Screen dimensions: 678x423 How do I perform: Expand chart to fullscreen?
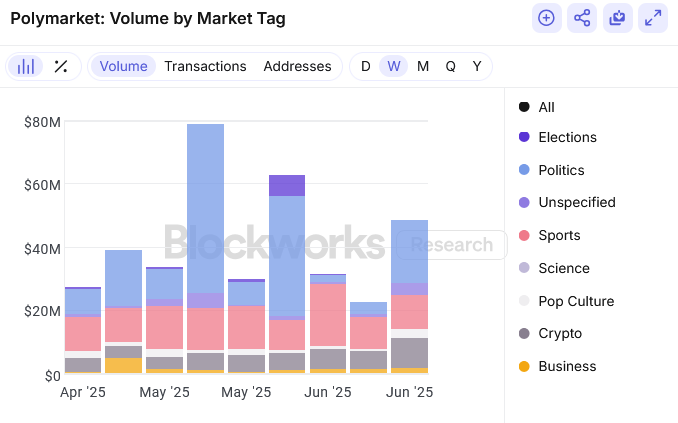(653, 18)
